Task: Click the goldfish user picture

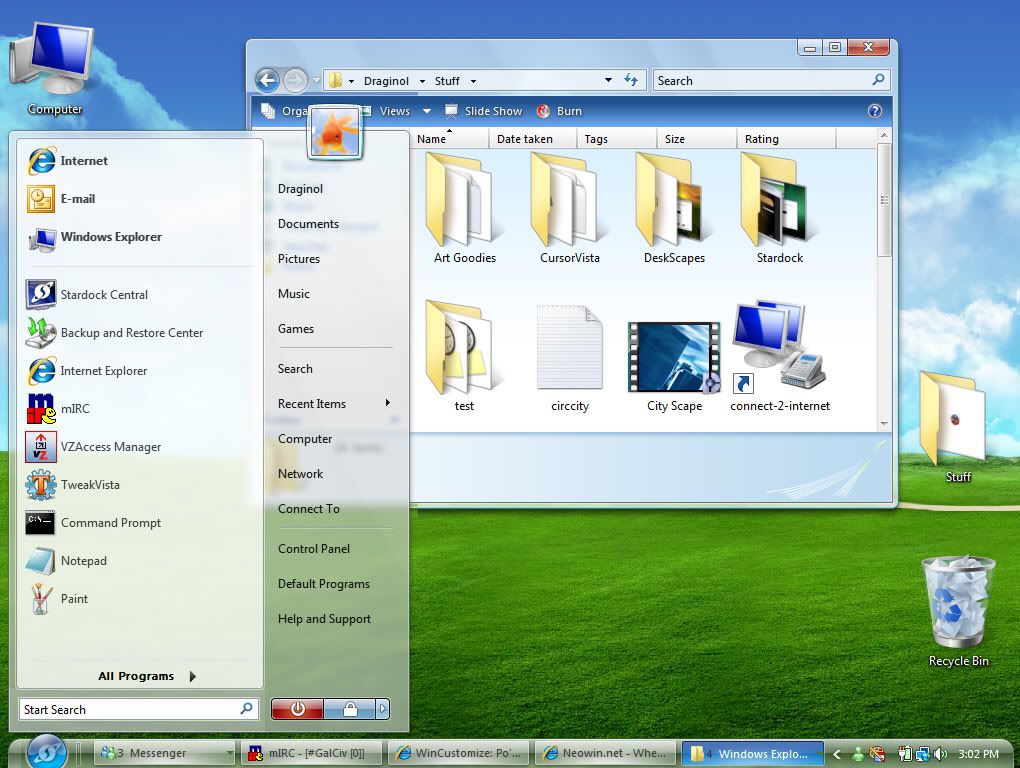Action: (334, 132)
